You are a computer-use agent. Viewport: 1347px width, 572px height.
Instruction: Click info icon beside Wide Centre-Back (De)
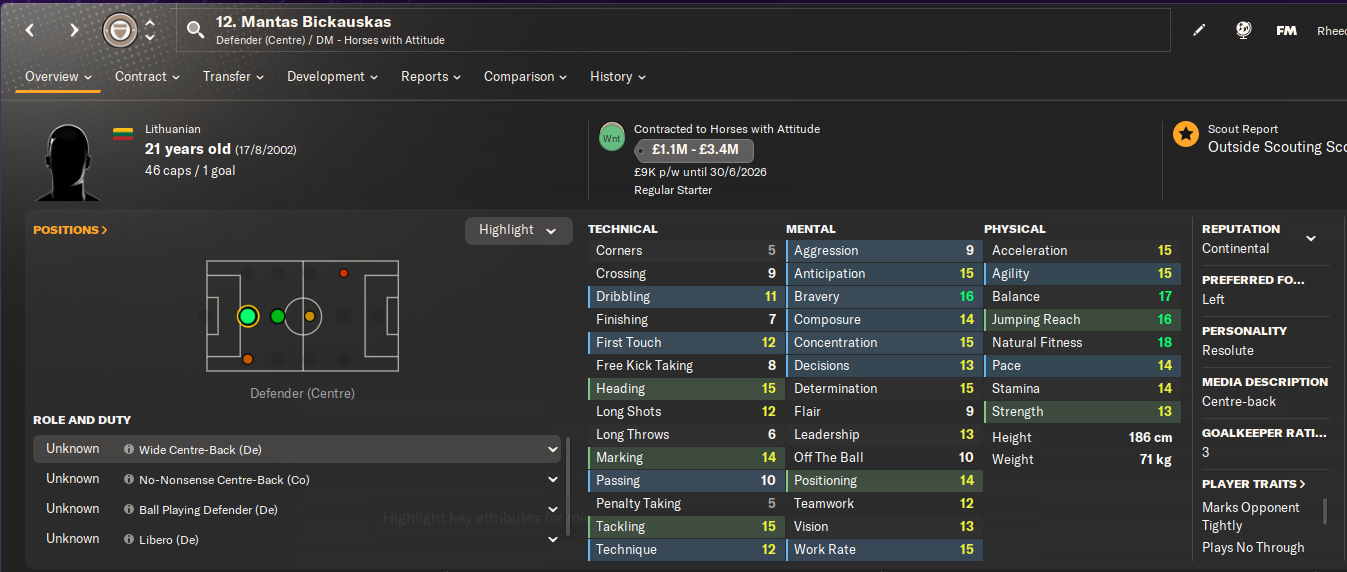click(x=129, y=450)
